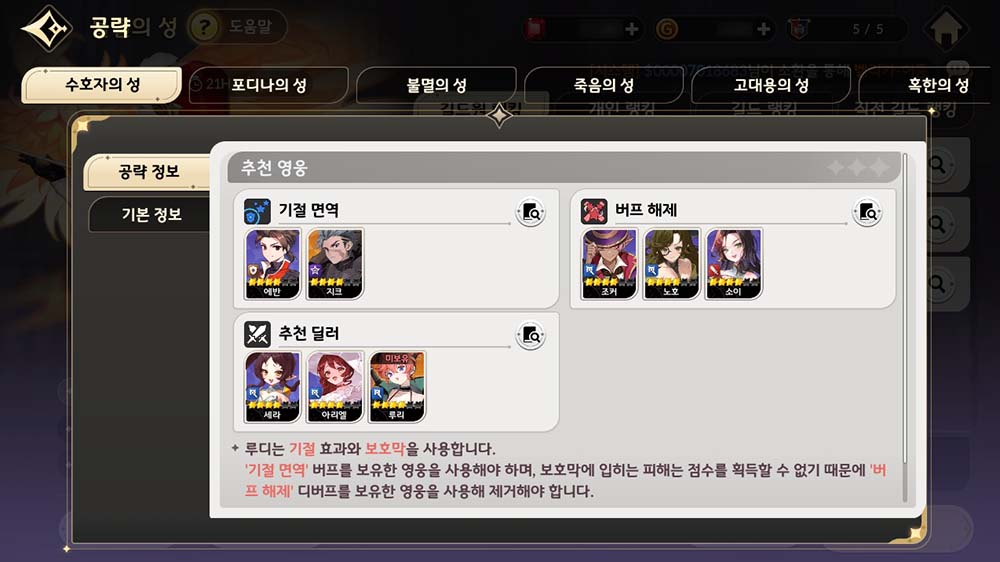Open the 포디나의 성 tab
Screen dimensions: 1000x562
coord(268,85)
